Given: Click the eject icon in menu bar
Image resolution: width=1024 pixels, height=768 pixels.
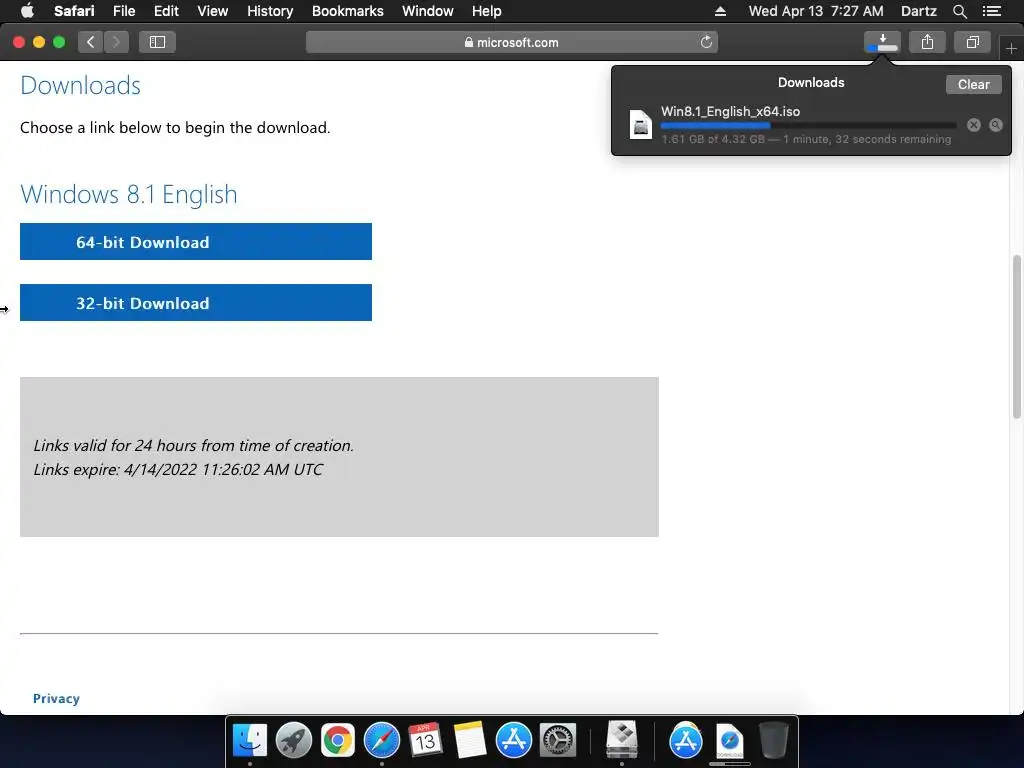Looking at the screenshot, I should pos(720,11).
